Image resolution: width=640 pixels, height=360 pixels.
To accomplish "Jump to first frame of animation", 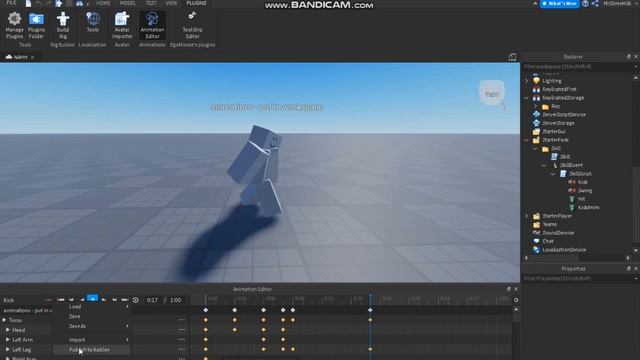I will [61, 300].
